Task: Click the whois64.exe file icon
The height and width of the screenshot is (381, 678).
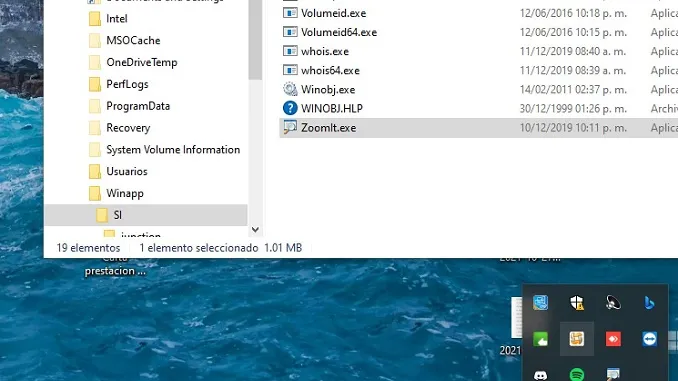Action: [x=290, y=70]
